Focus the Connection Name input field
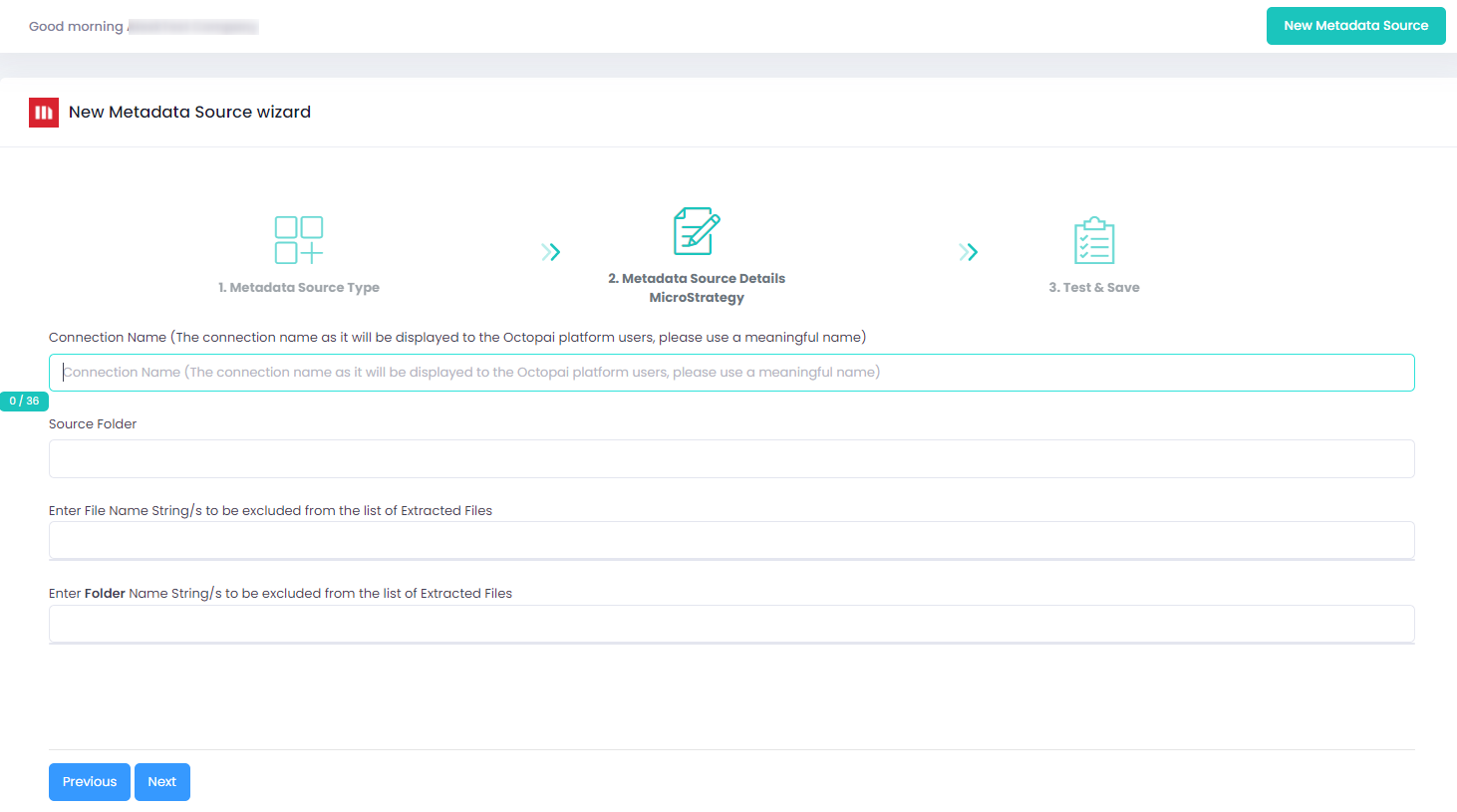Image resolution: width=1457 pixels, height=812 pixels. [x=731, y=373]
